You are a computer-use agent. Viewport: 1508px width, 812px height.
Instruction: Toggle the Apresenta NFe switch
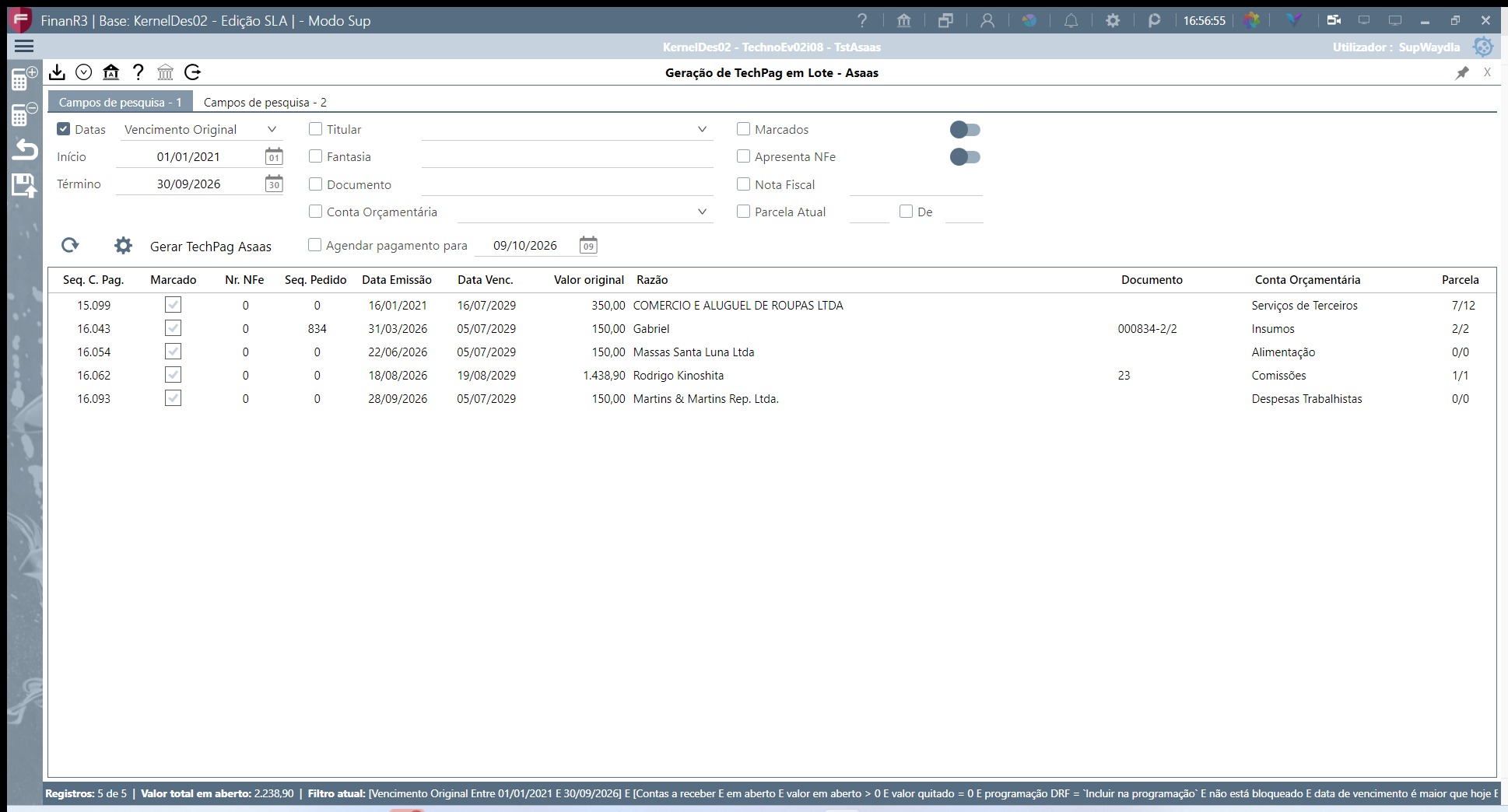965,157
